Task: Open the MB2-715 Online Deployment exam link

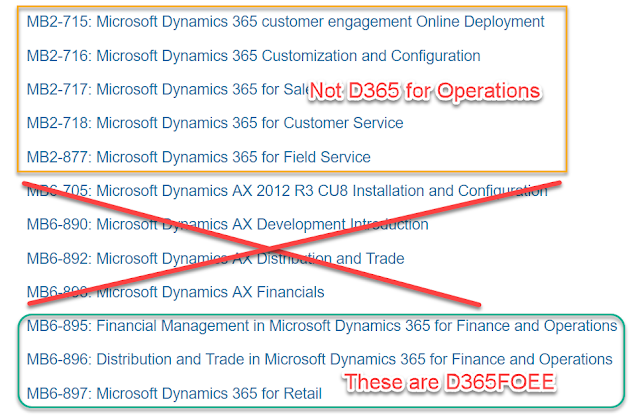Action: (285, 22)
